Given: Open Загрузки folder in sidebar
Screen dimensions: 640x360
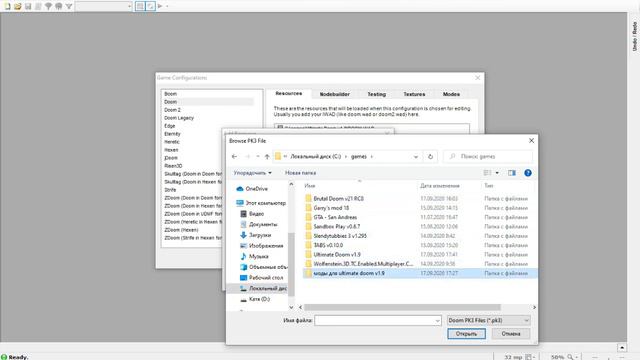Looking at the screenshot, I should 256,235.
